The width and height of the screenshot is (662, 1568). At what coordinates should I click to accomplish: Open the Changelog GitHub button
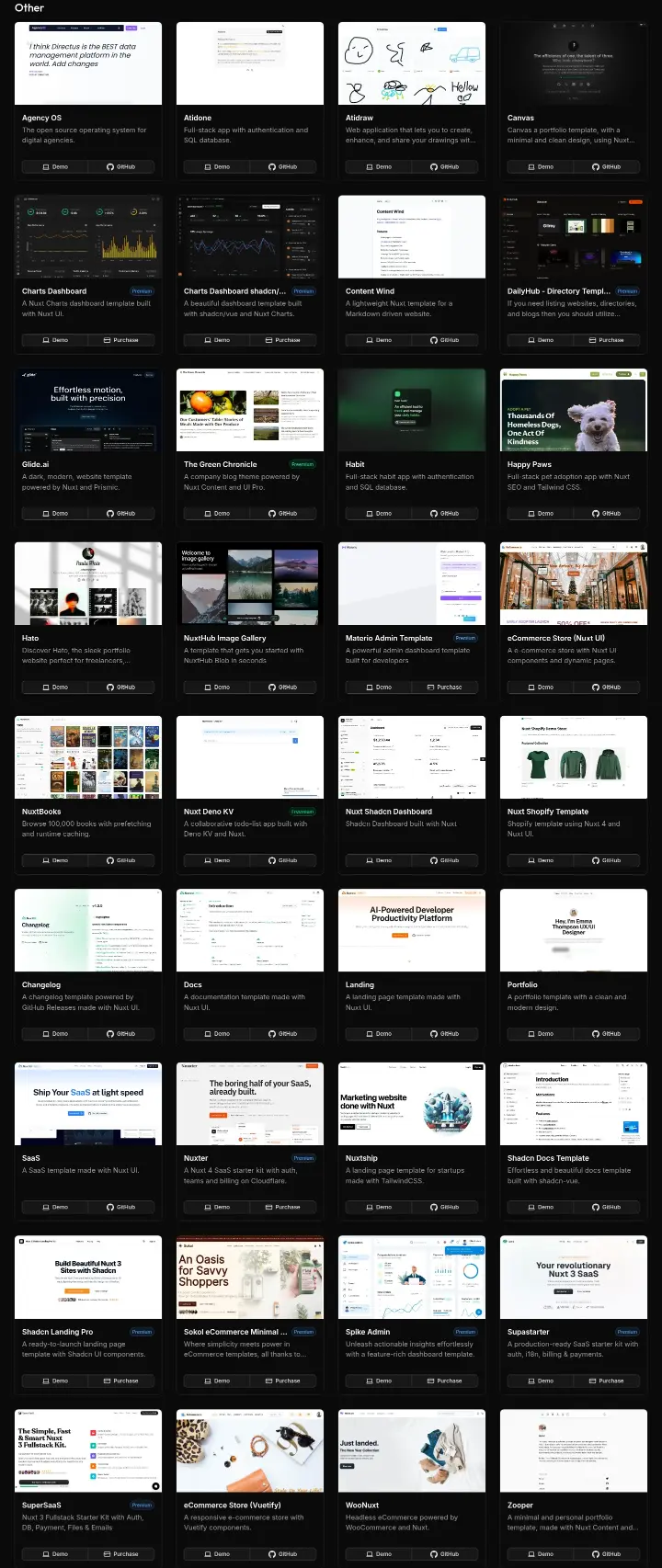click(x=121, y=1034)
